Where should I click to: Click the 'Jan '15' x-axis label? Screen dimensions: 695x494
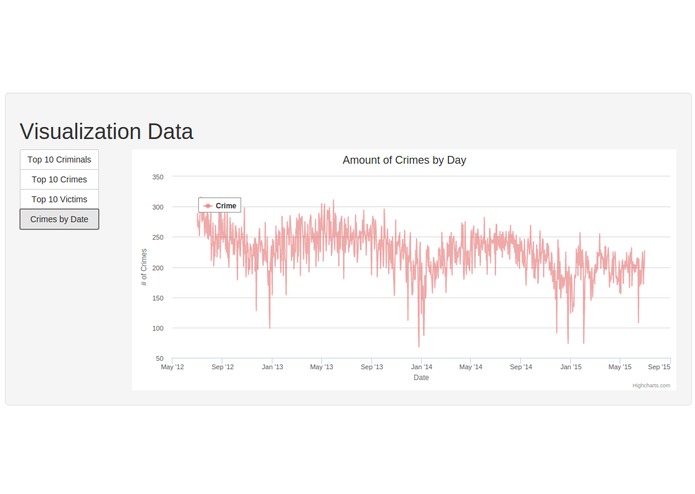pos(570,367)
